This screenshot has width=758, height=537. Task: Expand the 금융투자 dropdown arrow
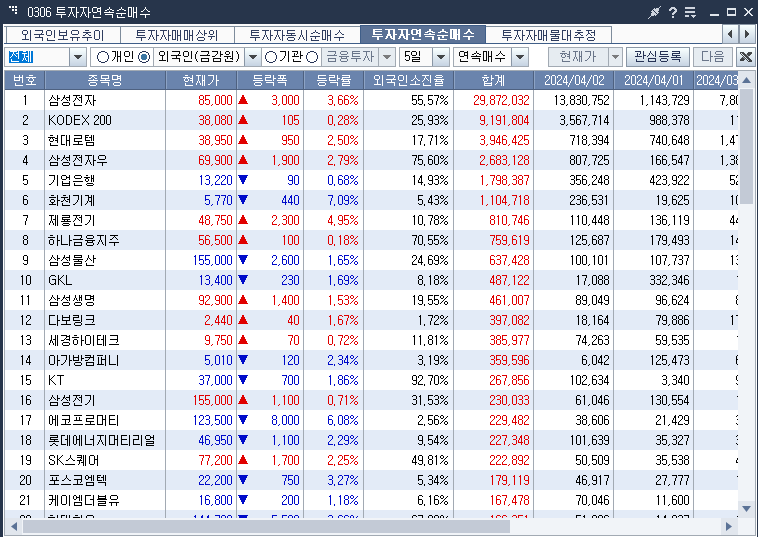387,58
